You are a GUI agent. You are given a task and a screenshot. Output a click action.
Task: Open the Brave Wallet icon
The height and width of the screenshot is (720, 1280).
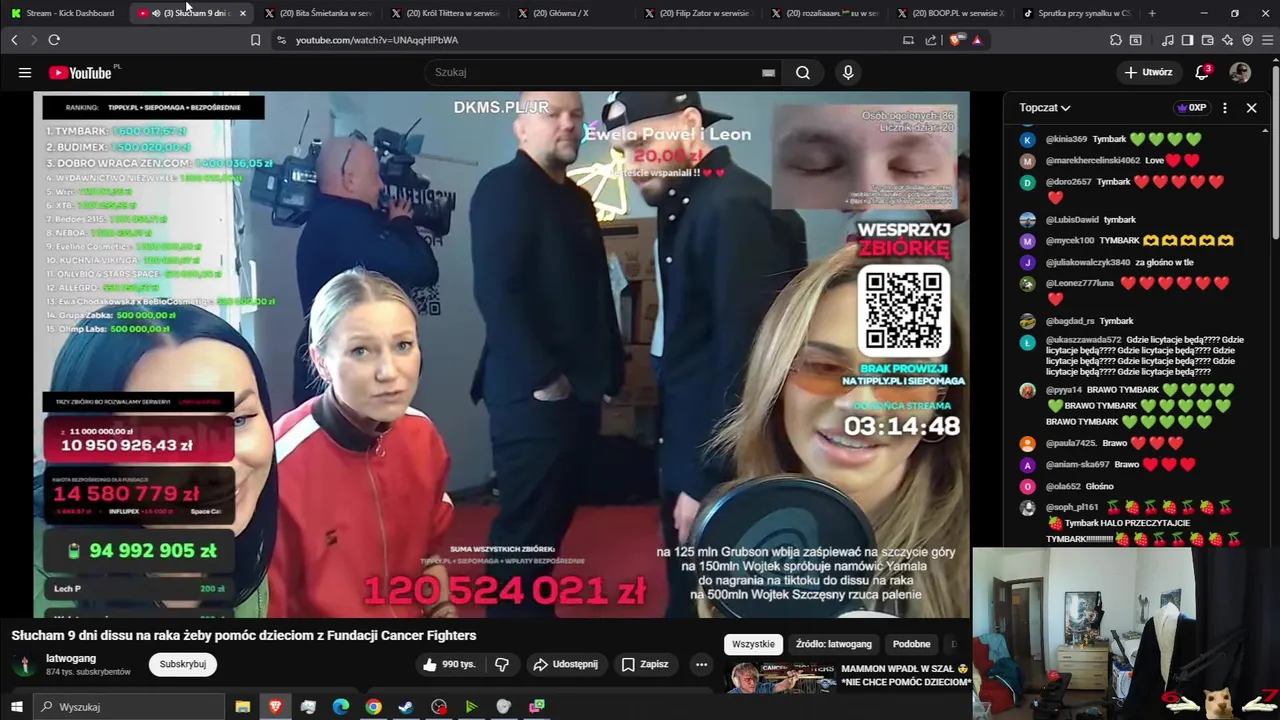click(1207, 40)
